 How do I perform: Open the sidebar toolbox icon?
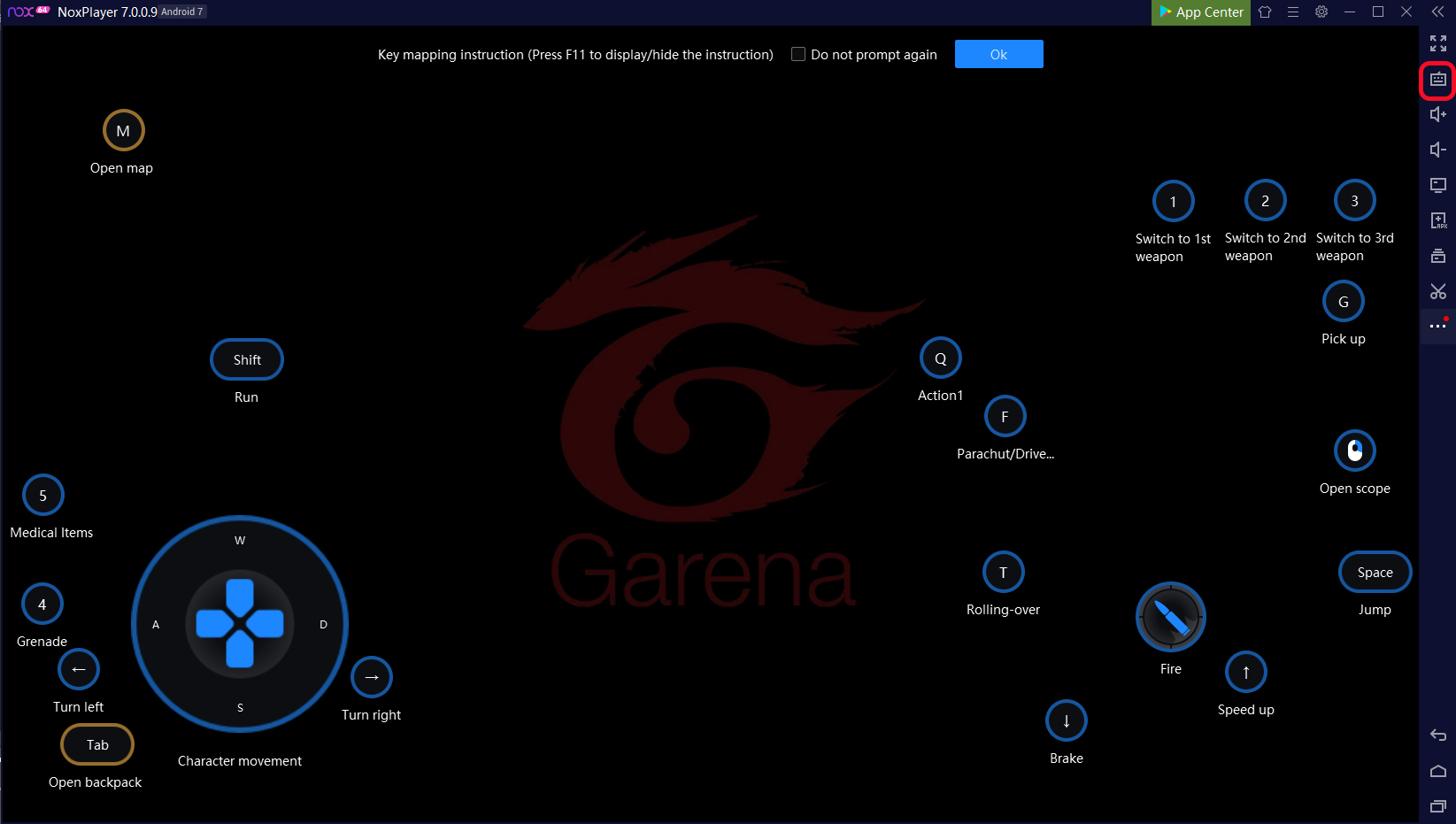click(x=1438, y=256)
